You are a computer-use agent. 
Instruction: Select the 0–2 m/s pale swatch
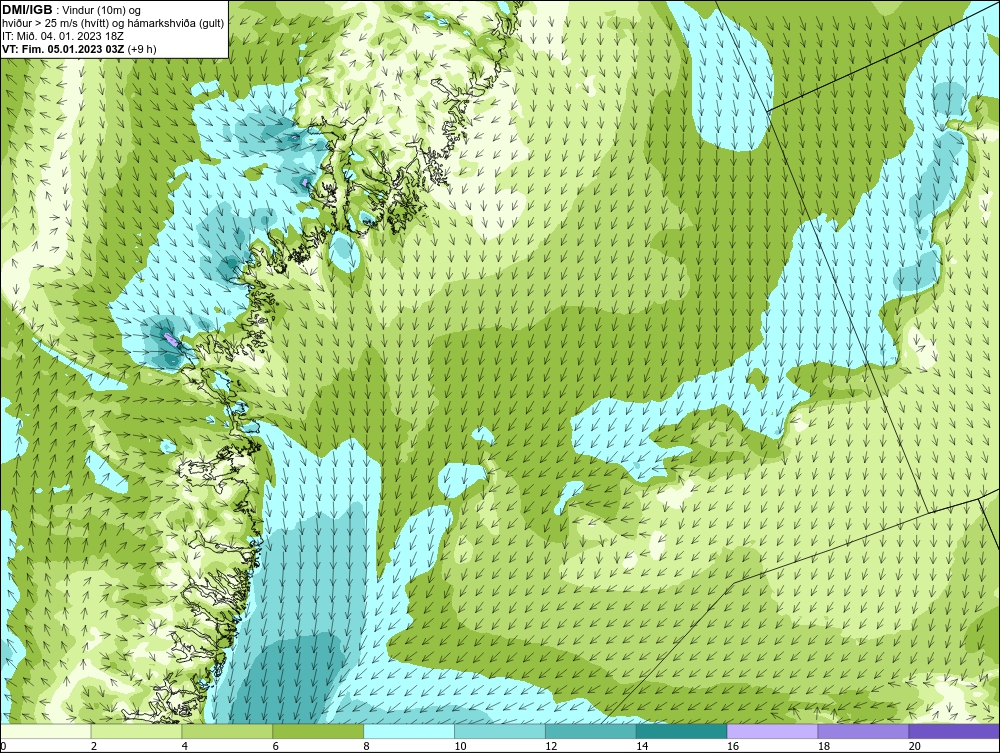(x=46, y=731)
